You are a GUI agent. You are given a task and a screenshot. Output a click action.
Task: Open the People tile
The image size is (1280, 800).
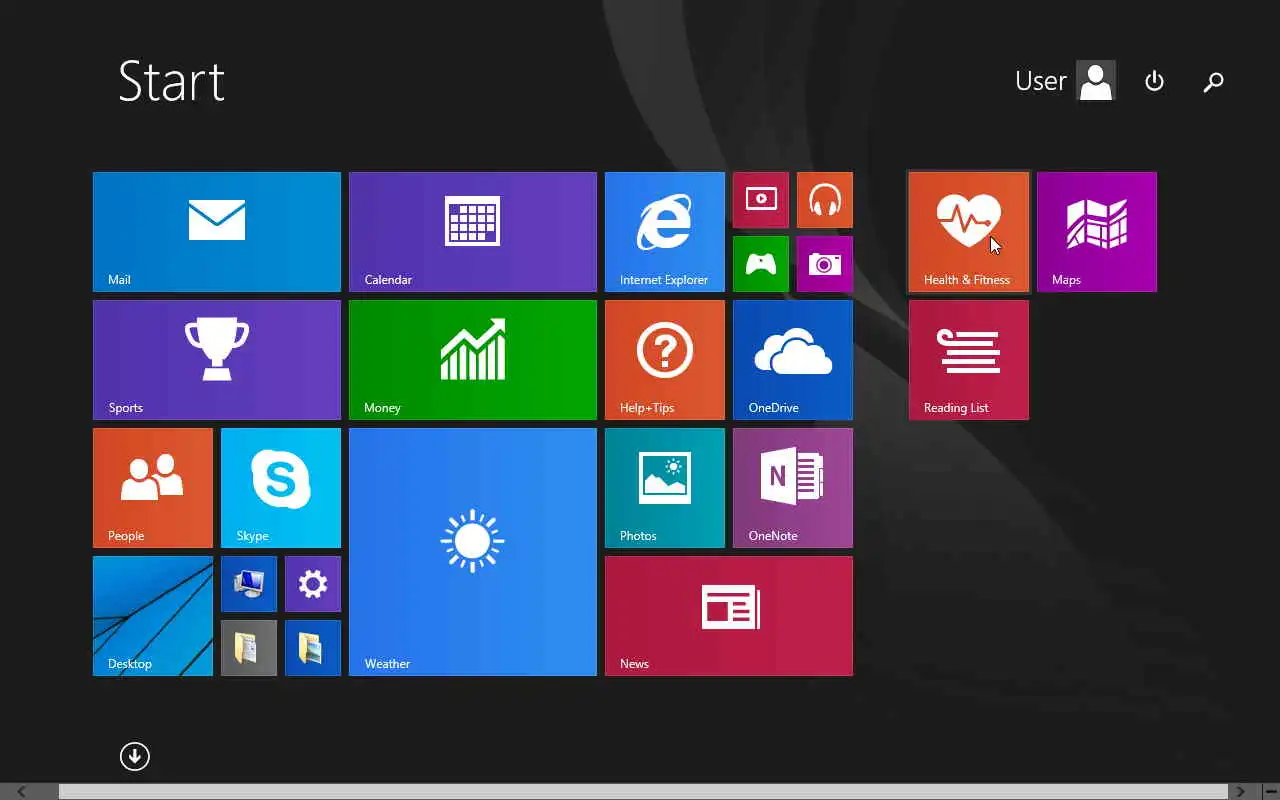click(x=153, y=488)
